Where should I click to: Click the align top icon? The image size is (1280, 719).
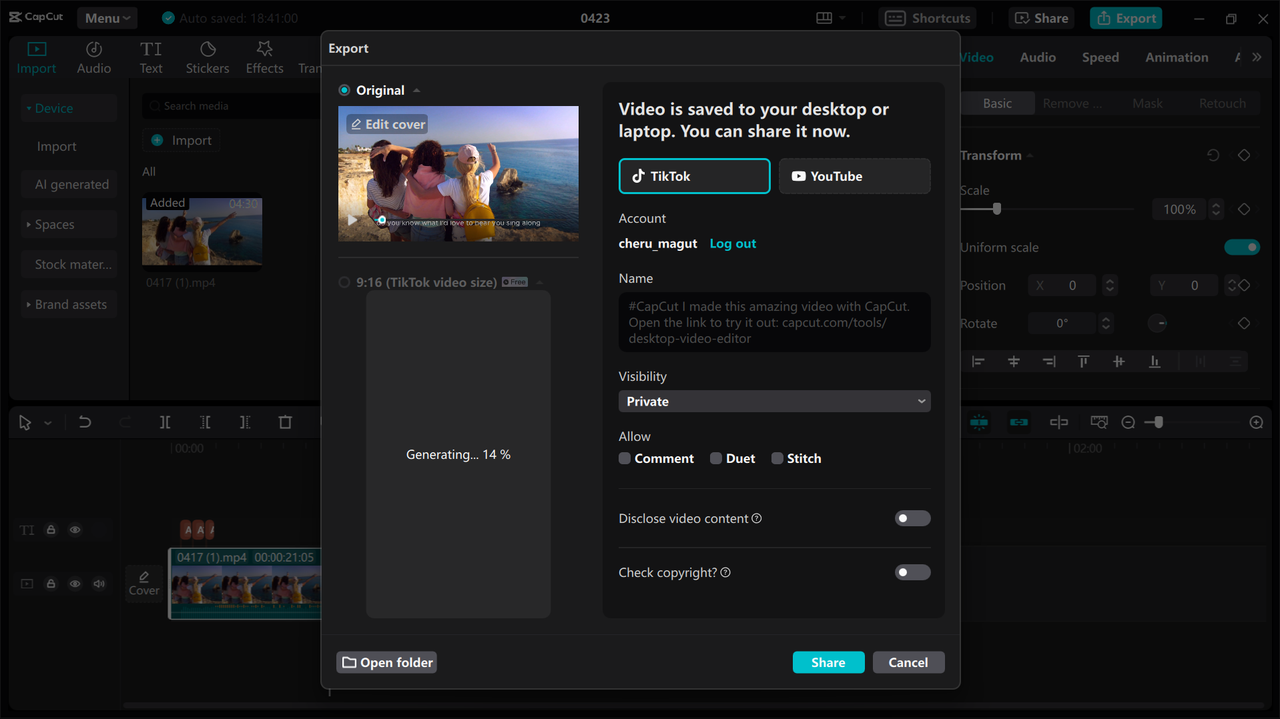[1083, 361]
